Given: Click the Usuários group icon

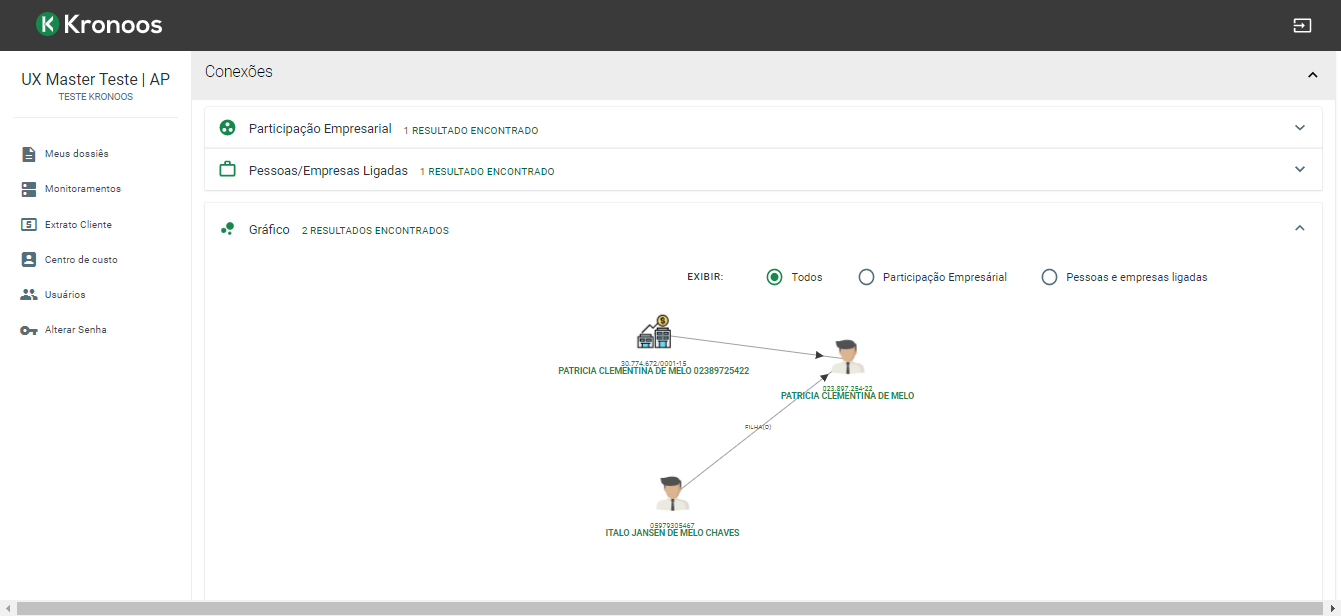Looking at the screenshot, I should pyautogui.click(x=29, y=295).
